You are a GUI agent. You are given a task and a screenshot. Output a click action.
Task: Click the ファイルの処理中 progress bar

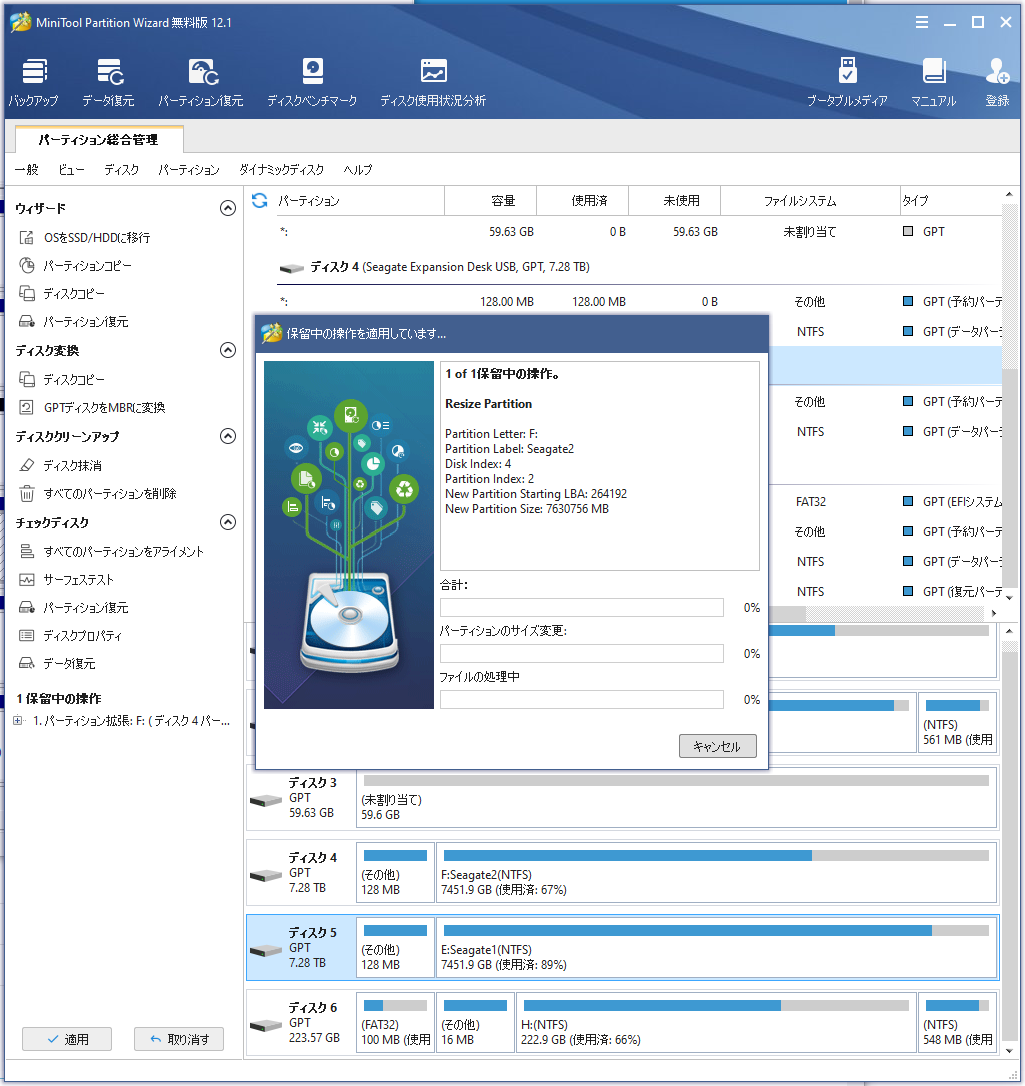(x=582, y=700)
